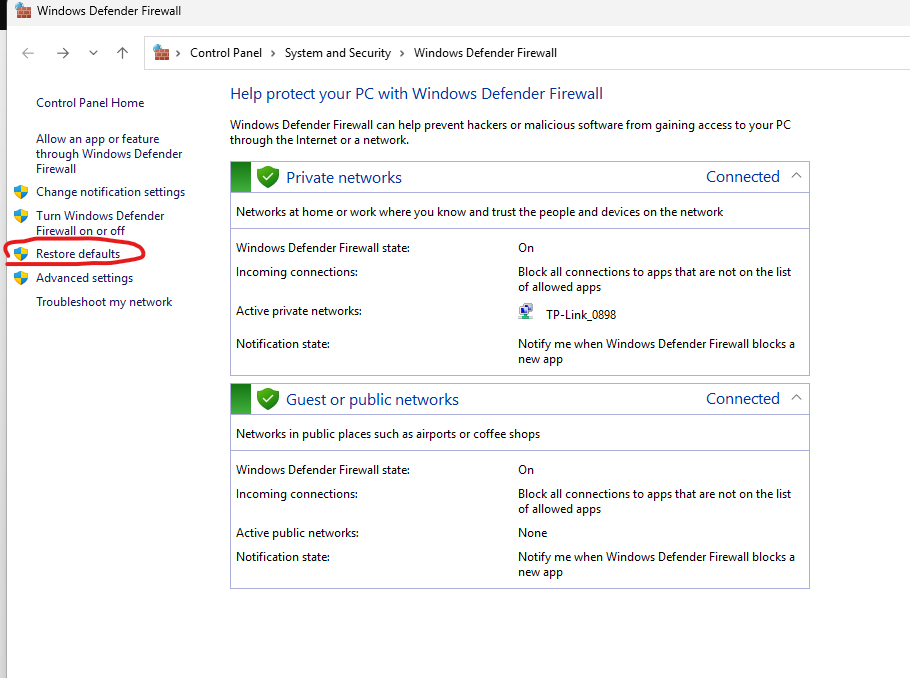Click green shield icon for Guest or public networks
910x678 pixels.
click(268, 399)
